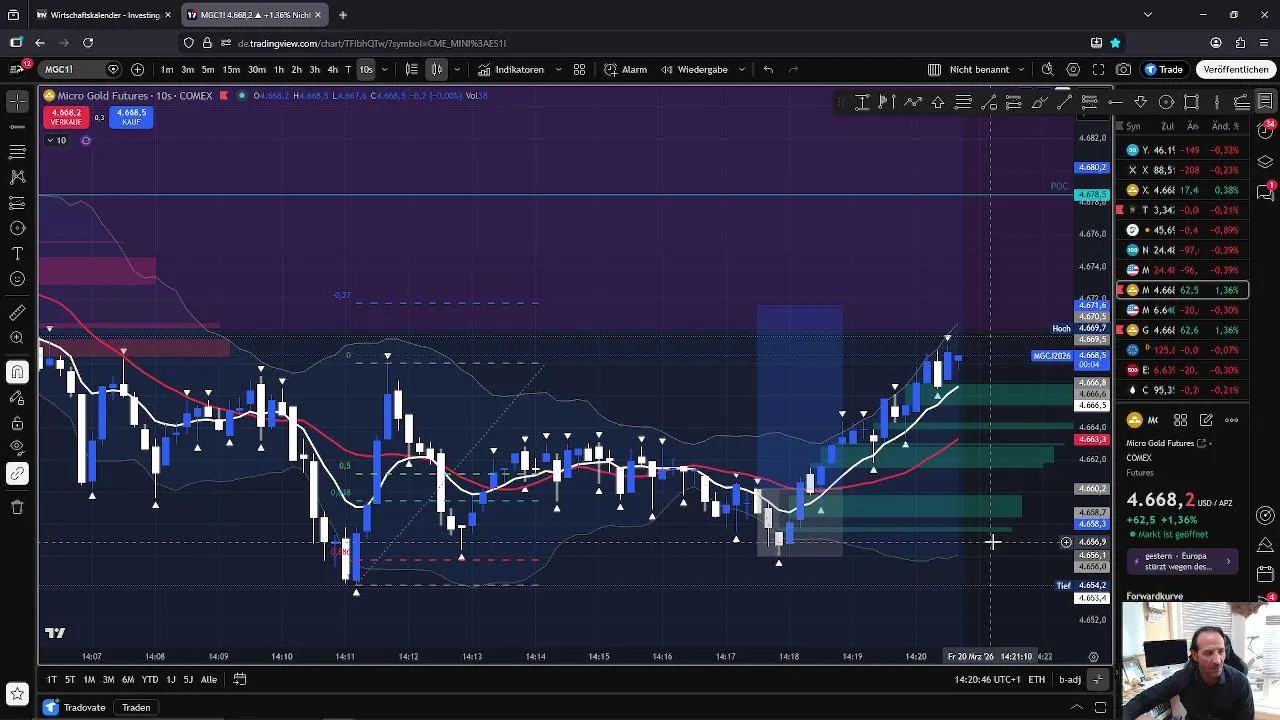Viewport: 1280px width, 720px height.
Task: Click the red flag next to COMEX
Action: [224, 96]
